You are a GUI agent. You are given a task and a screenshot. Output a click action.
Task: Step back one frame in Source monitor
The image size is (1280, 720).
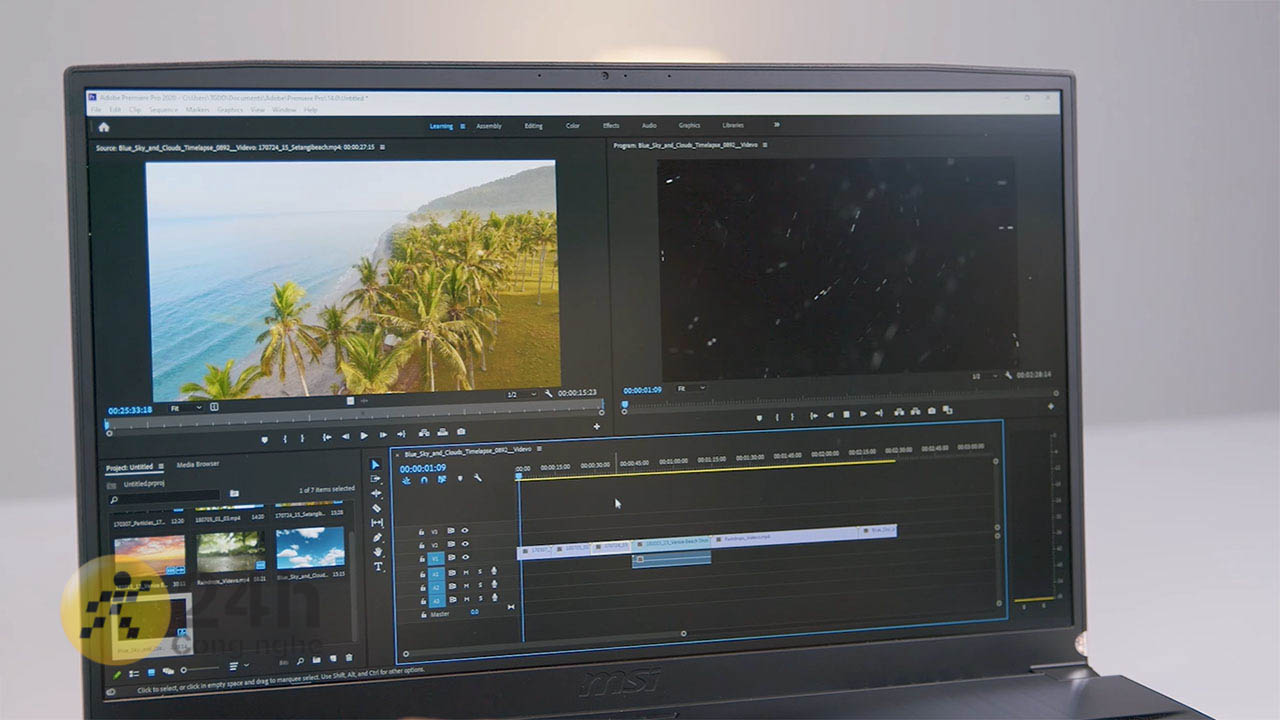[345, 436]
